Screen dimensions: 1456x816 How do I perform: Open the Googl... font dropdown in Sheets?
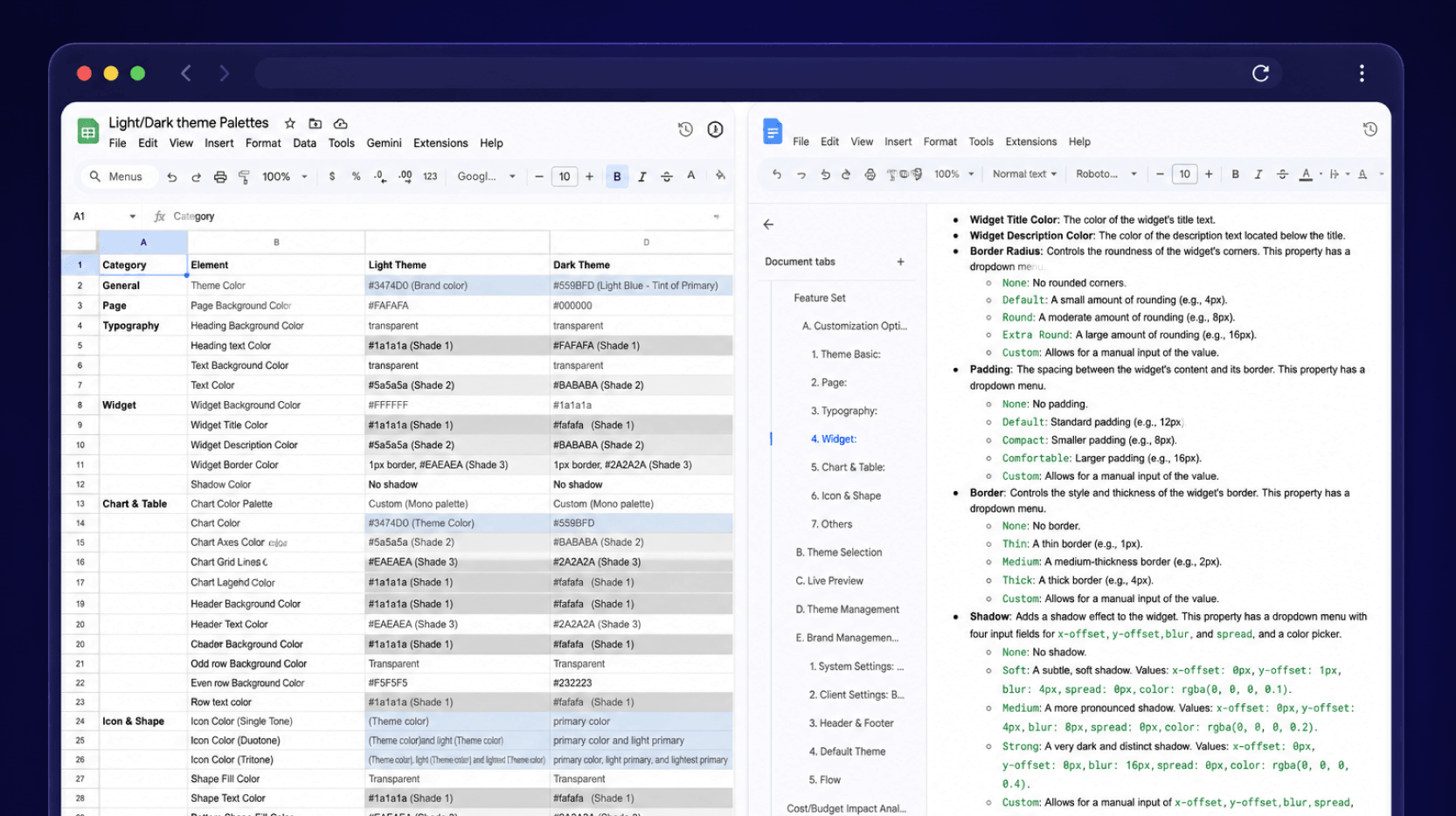(x=486, y=176)
